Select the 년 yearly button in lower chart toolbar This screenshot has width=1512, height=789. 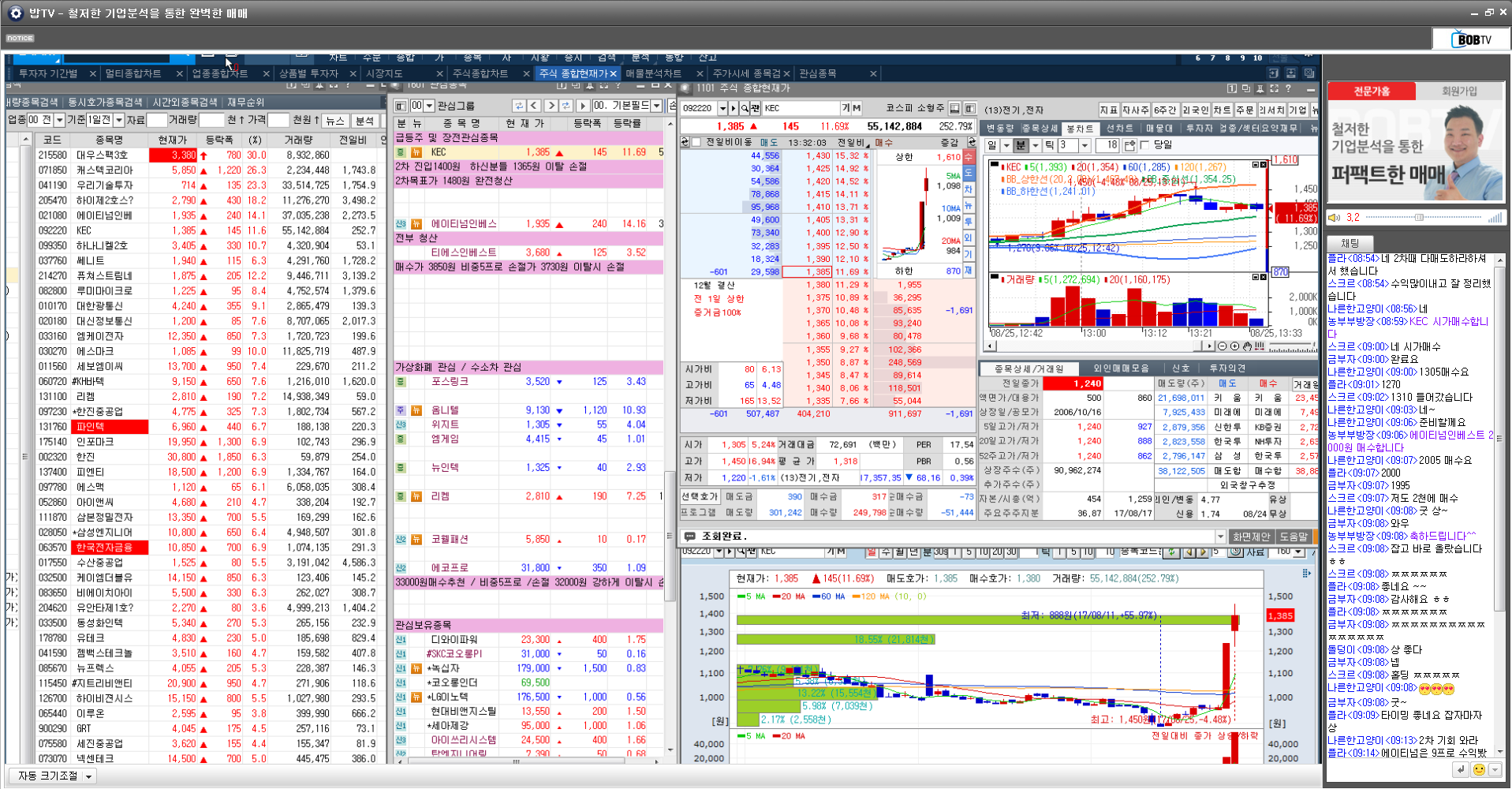click(x=914, y=552)
